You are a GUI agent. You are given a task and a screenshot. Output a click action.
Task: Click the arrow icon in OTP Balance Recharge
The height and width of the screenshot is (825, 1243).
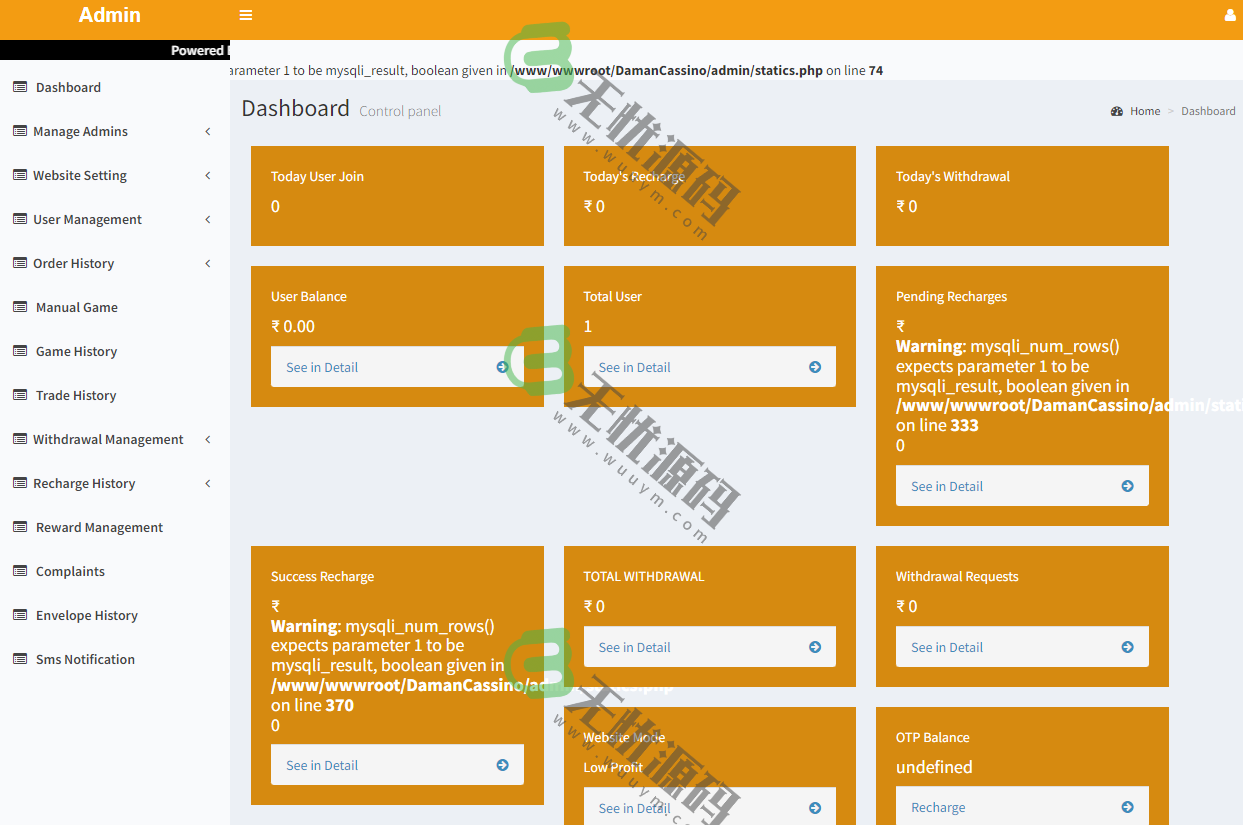coord(1127,807)
